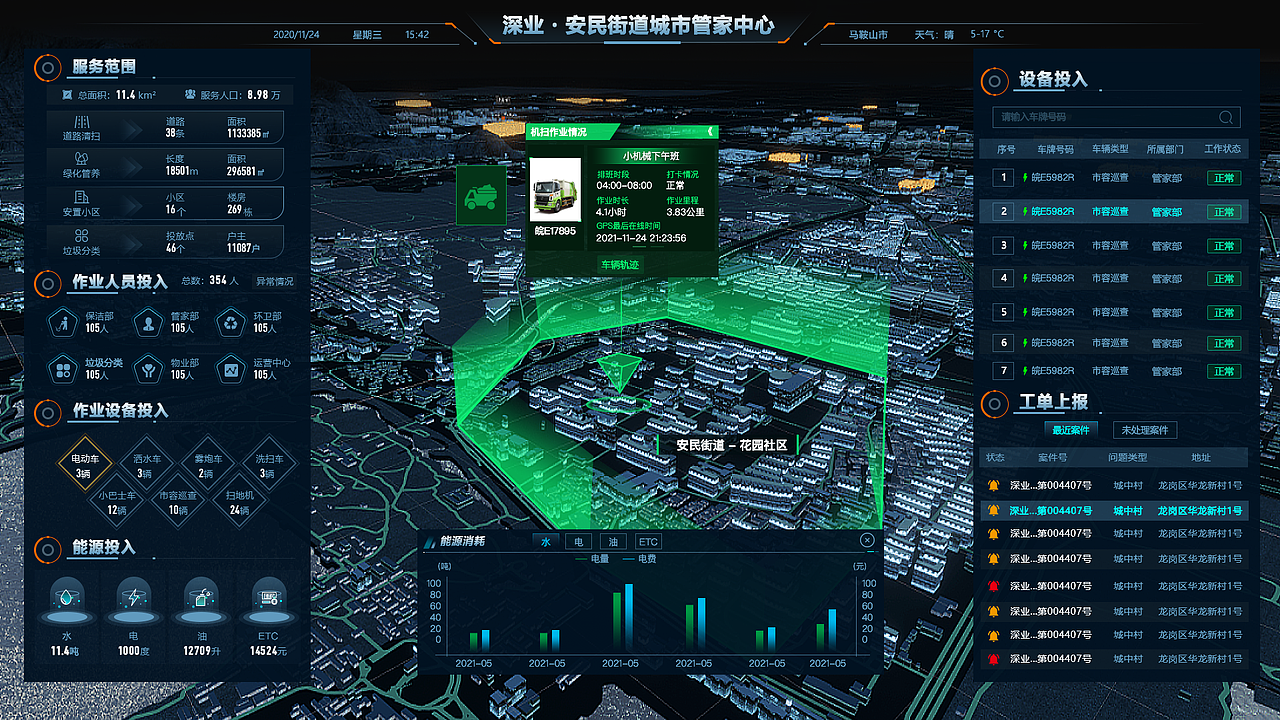Image resolution: width=1280 pixels, height=720 pixels.
Task: Click the 运营中心 operations center icon
Action: click(x=232, y=370)
